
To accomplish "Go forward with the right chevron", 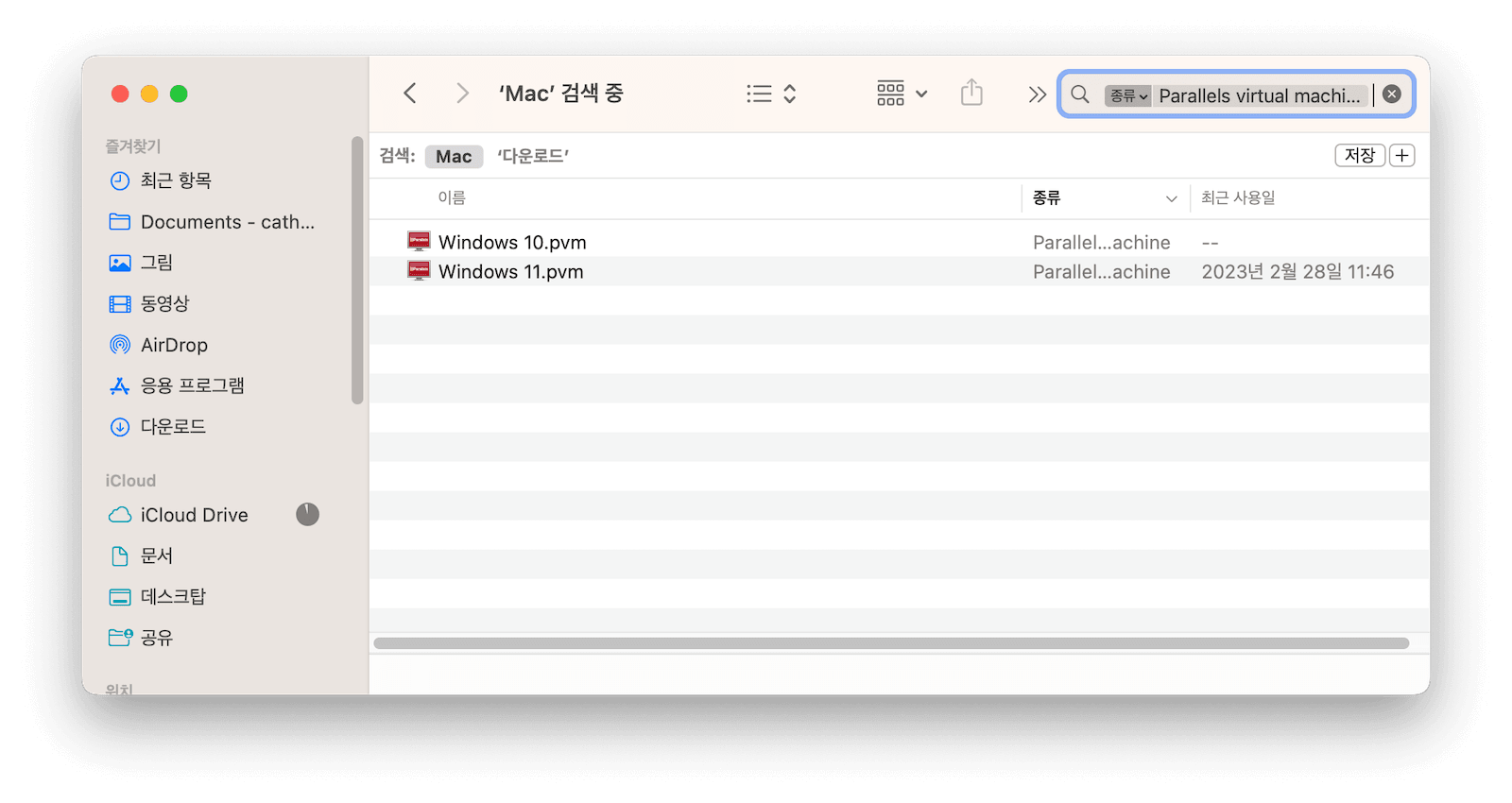I will click(462, 93).
